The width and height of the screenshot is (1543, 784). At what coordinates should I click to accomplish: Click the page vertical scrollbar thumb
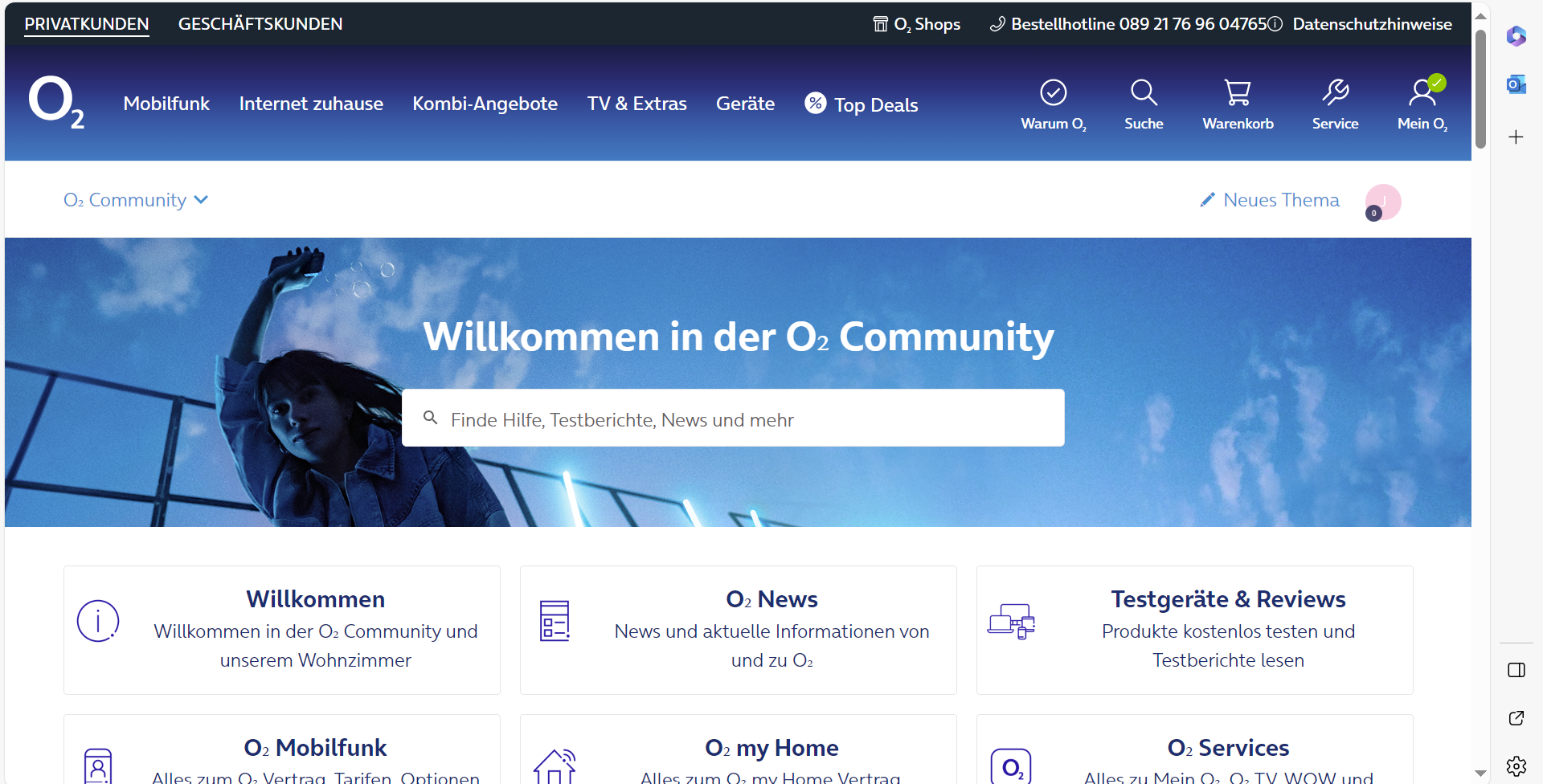tap(1480, 88)
